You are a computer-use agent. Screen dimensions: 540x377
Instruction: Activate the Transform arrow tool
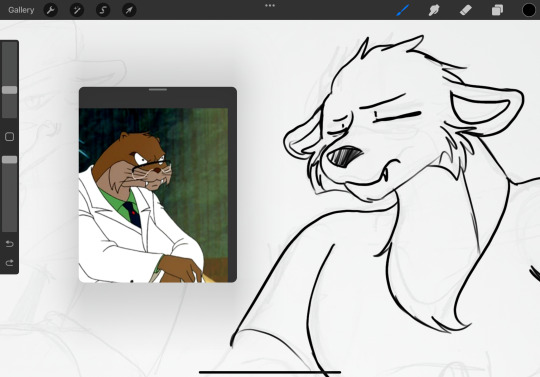pos(129,10)
